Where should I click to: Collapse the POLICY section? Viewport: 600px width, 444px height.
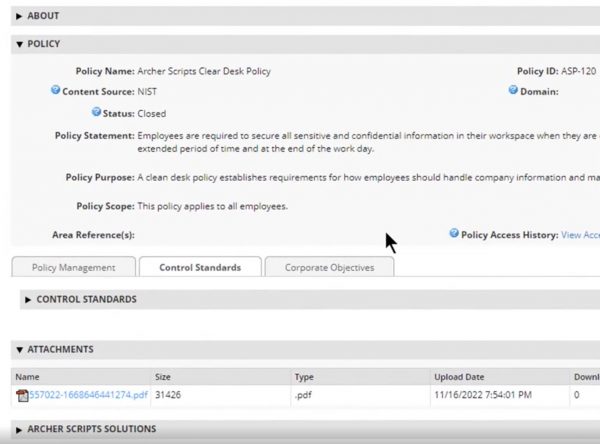(20, 44)
